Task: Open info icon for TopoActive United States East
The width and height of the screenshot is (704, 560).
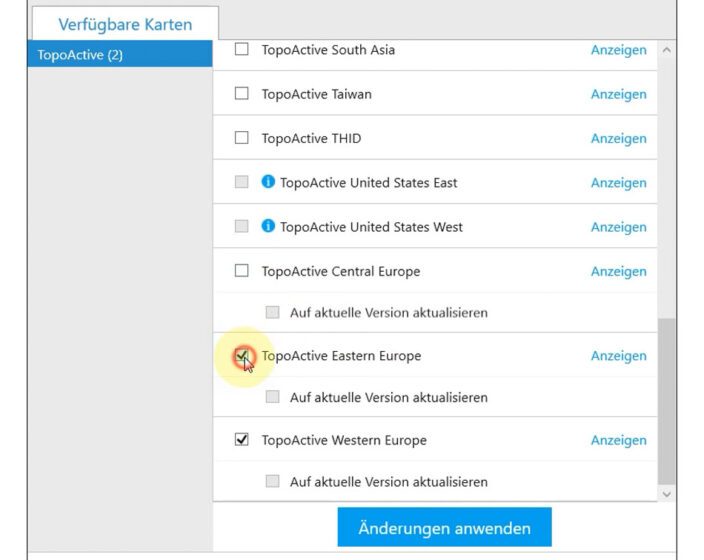Action: [x=268, y=182]
